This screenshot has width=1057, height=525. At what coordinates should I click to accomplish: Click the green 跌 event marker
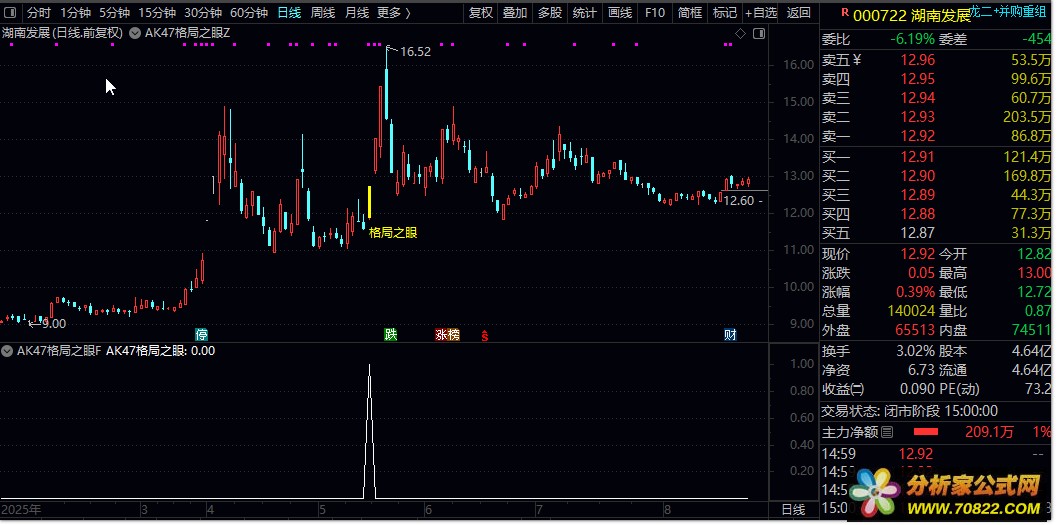pos(391,335)
